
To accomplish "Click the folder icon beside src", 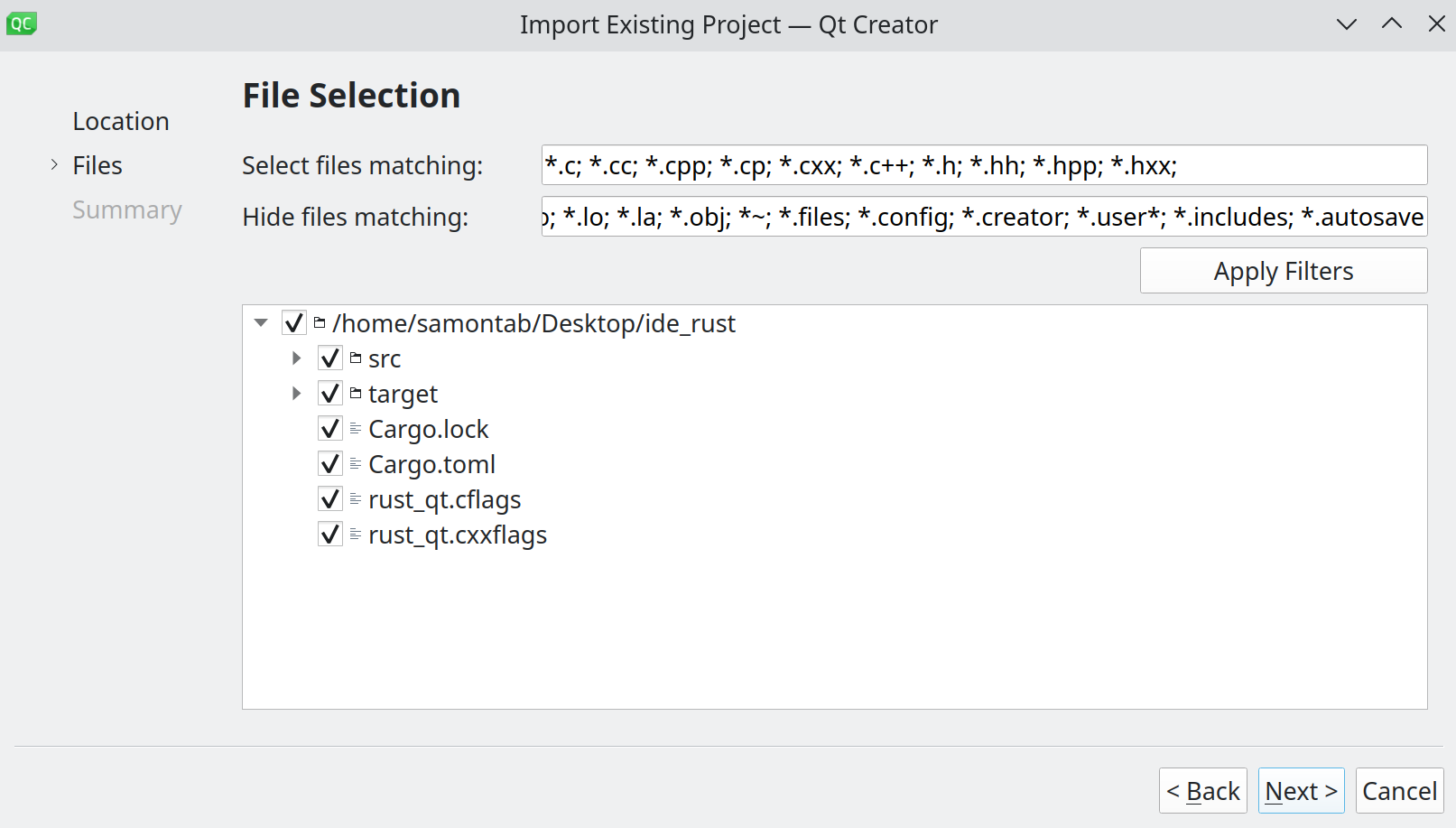I will pos(355,358).
